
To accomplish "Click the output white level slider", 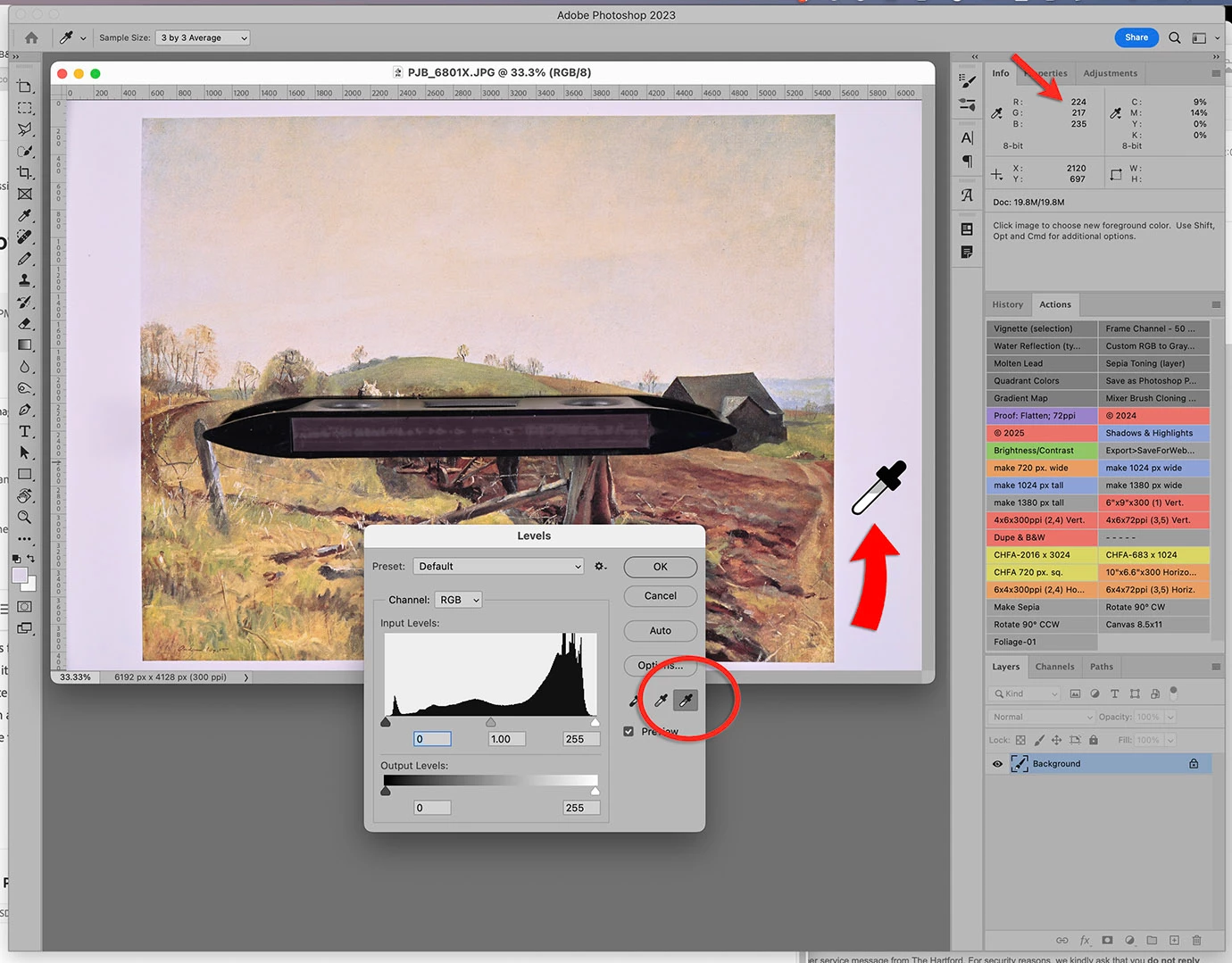I will [595, 791].
